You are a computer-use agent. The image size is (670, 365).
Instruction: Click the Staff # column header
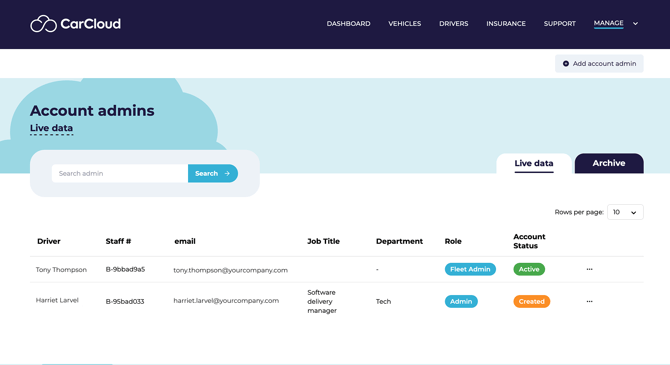pyautogui.click(x=118, y=241)
